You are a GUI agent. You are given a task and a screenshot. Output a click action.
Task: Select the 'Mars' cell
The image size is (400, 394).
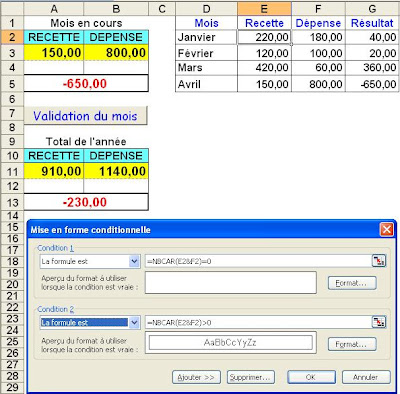[206, 68]
